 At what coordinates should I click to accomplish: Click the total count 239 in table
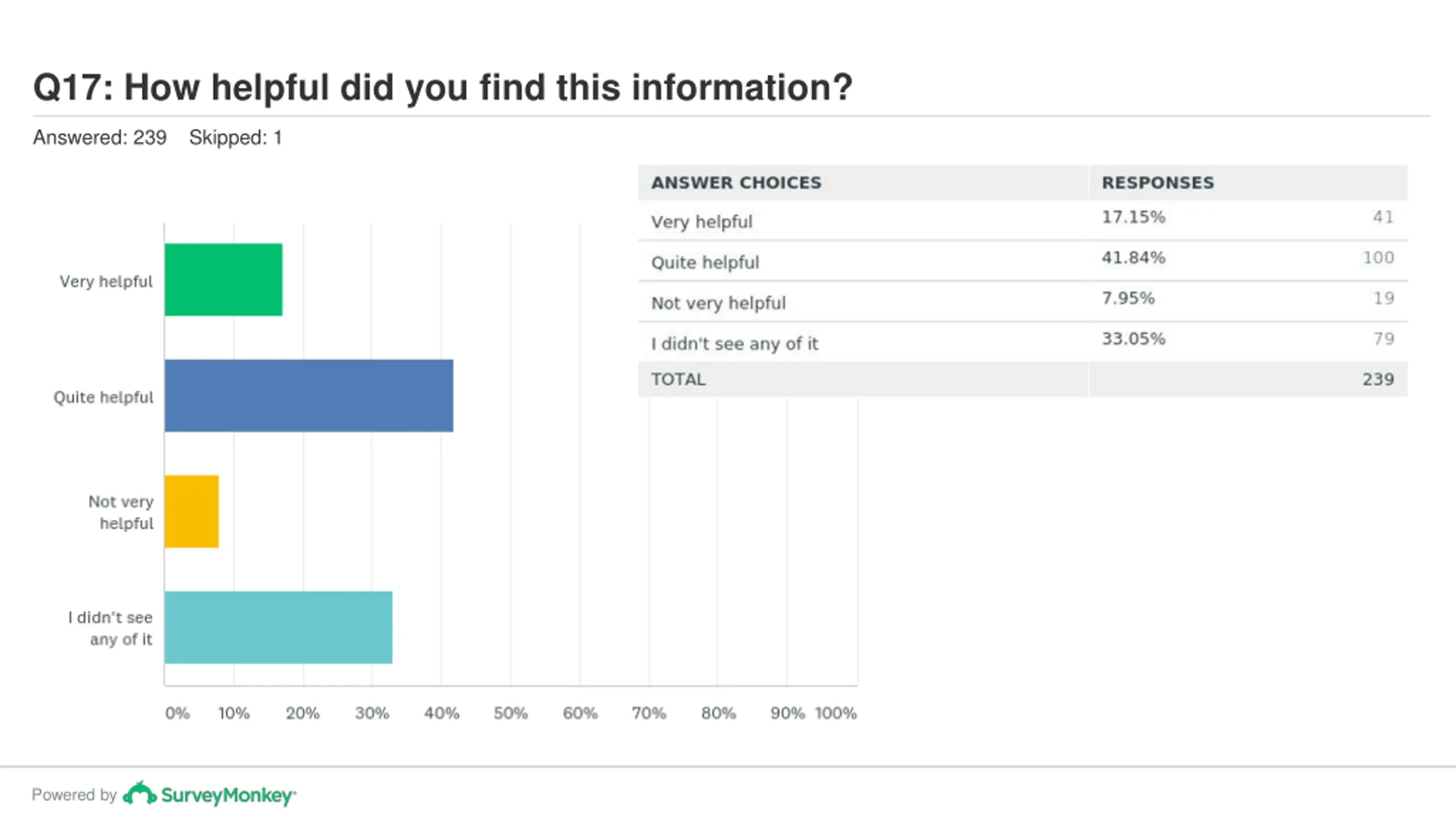pyautogui.click(x=1378, y=379)
